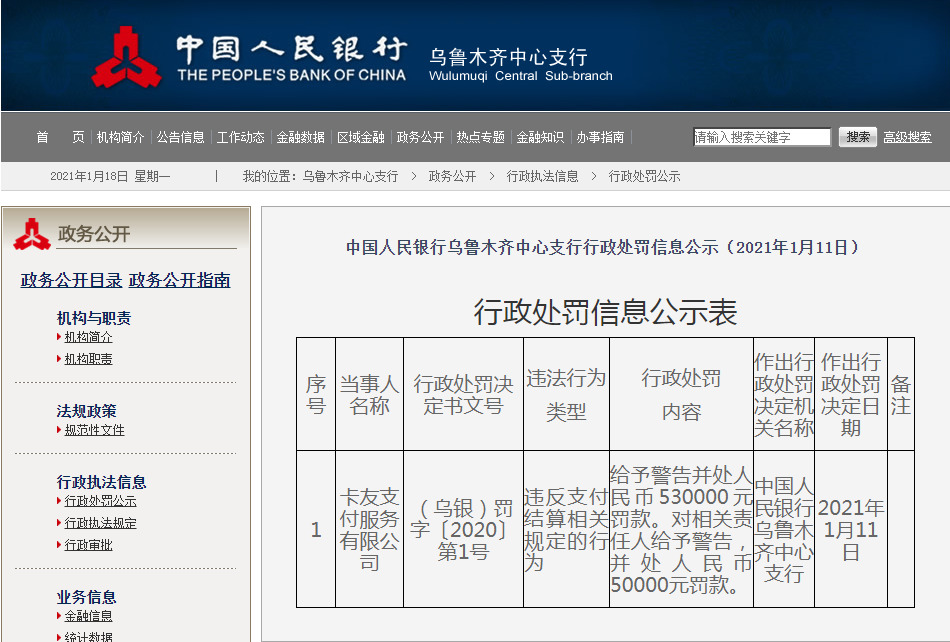Open the 政务公开指南 link
Viewport: 950px width, 642px height.
(179, 280)
